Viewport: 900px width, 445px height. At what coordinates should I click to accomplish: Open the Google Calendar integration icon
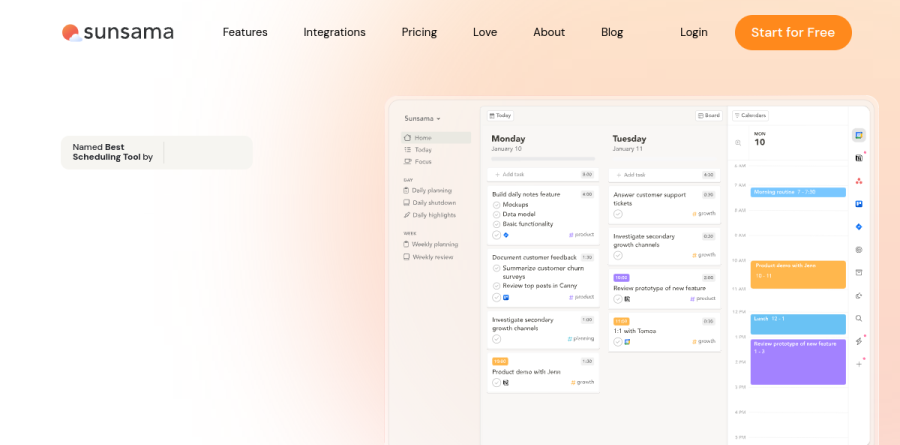point(859,136)
